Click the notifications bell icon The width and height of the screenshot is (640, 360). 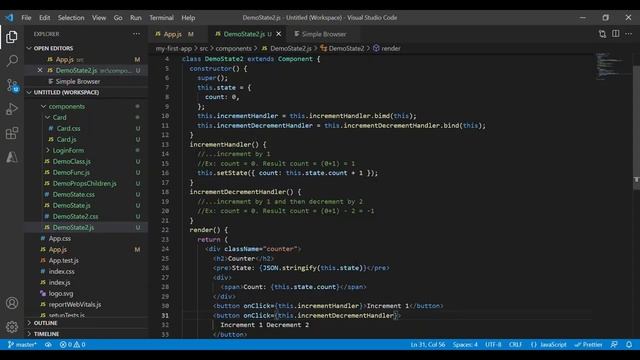pyautogui.click(x=629, y=344)
